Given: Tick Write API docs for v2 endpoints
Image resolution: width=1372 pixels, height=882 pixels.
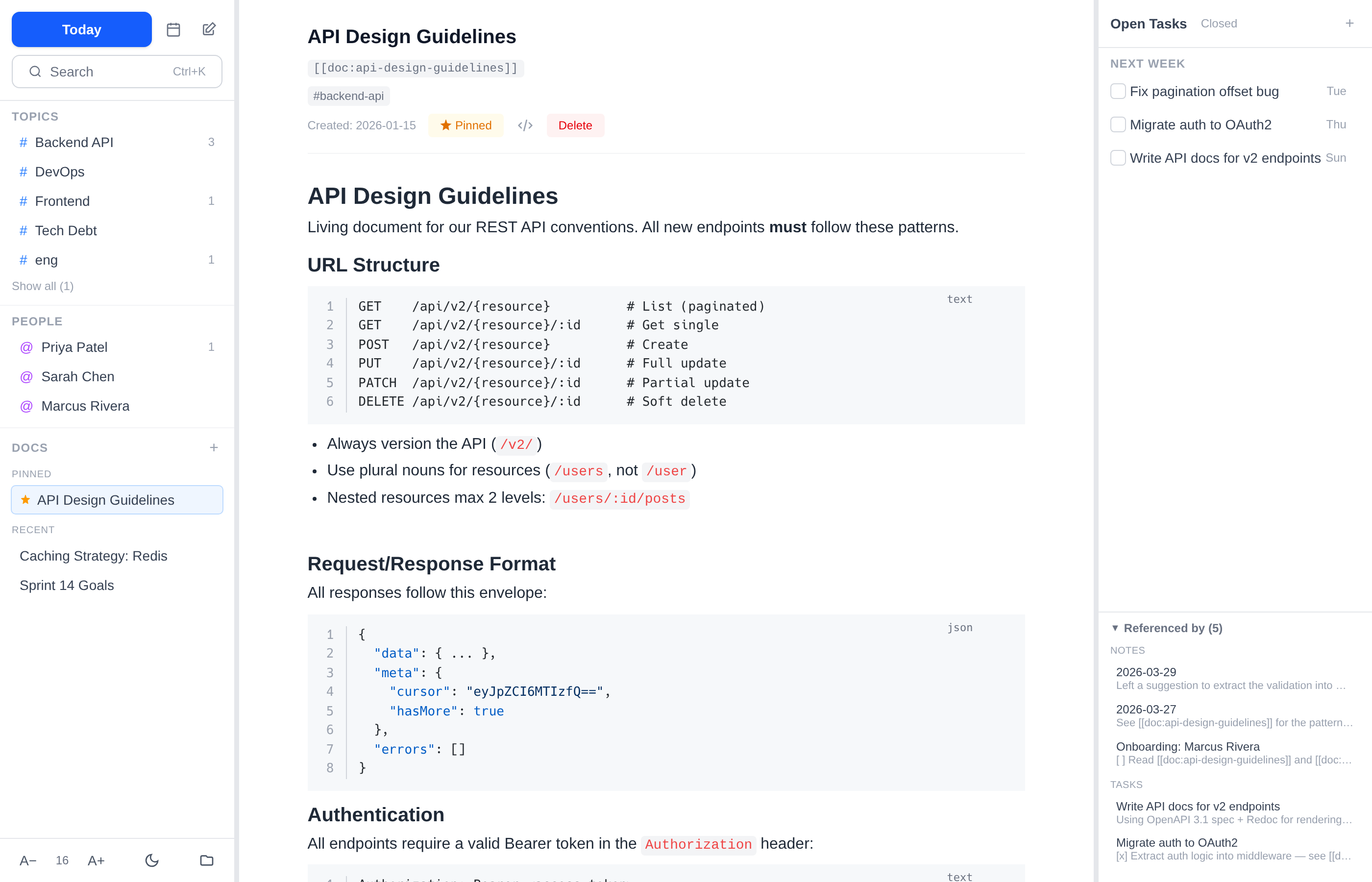Looking at the screenshot, I should (x=1118, y=158).
